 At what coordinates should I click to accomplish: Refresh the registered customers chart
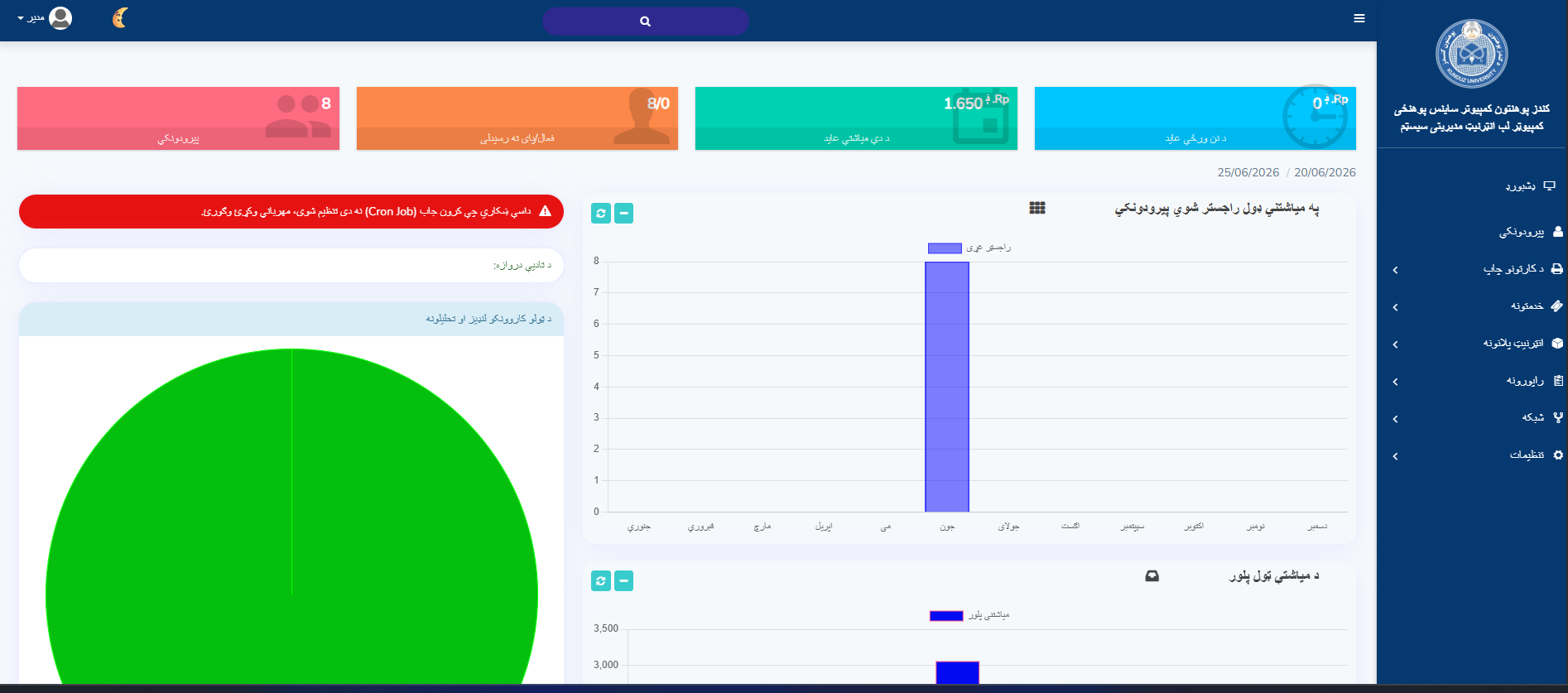(601, 214)
